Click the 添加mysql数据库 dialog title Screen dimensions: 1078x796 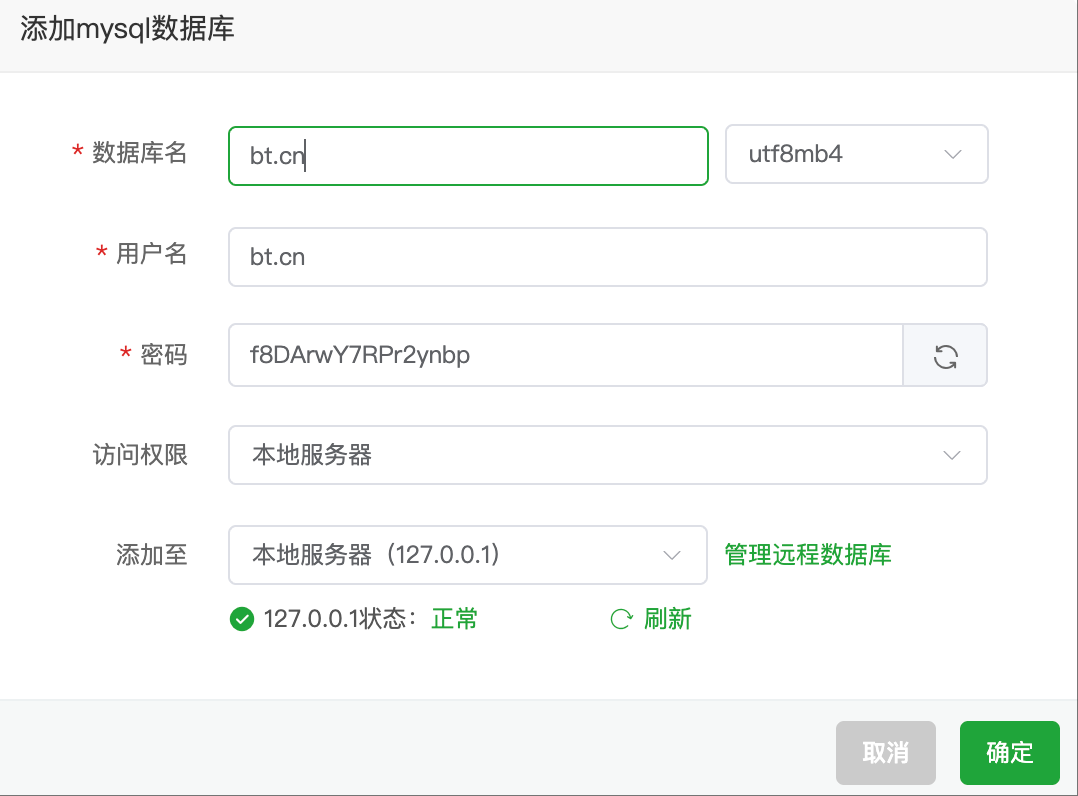(x=127, y=28)
